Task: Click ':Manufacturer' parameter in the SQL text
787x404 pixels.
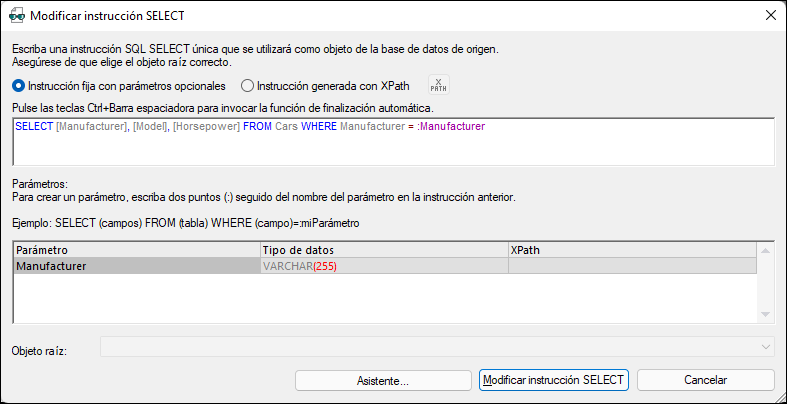Action: click(451, 127)
